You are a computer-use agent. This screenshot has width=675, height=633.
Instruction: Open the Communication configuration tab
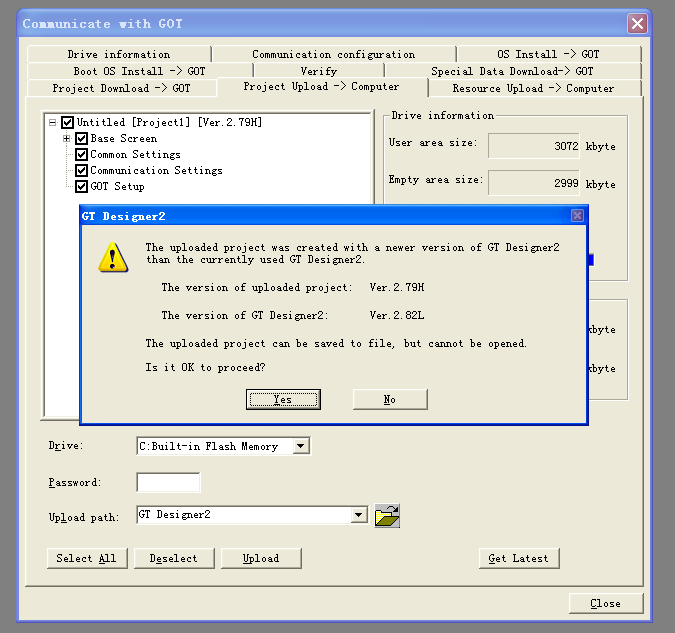click(333, 54)
